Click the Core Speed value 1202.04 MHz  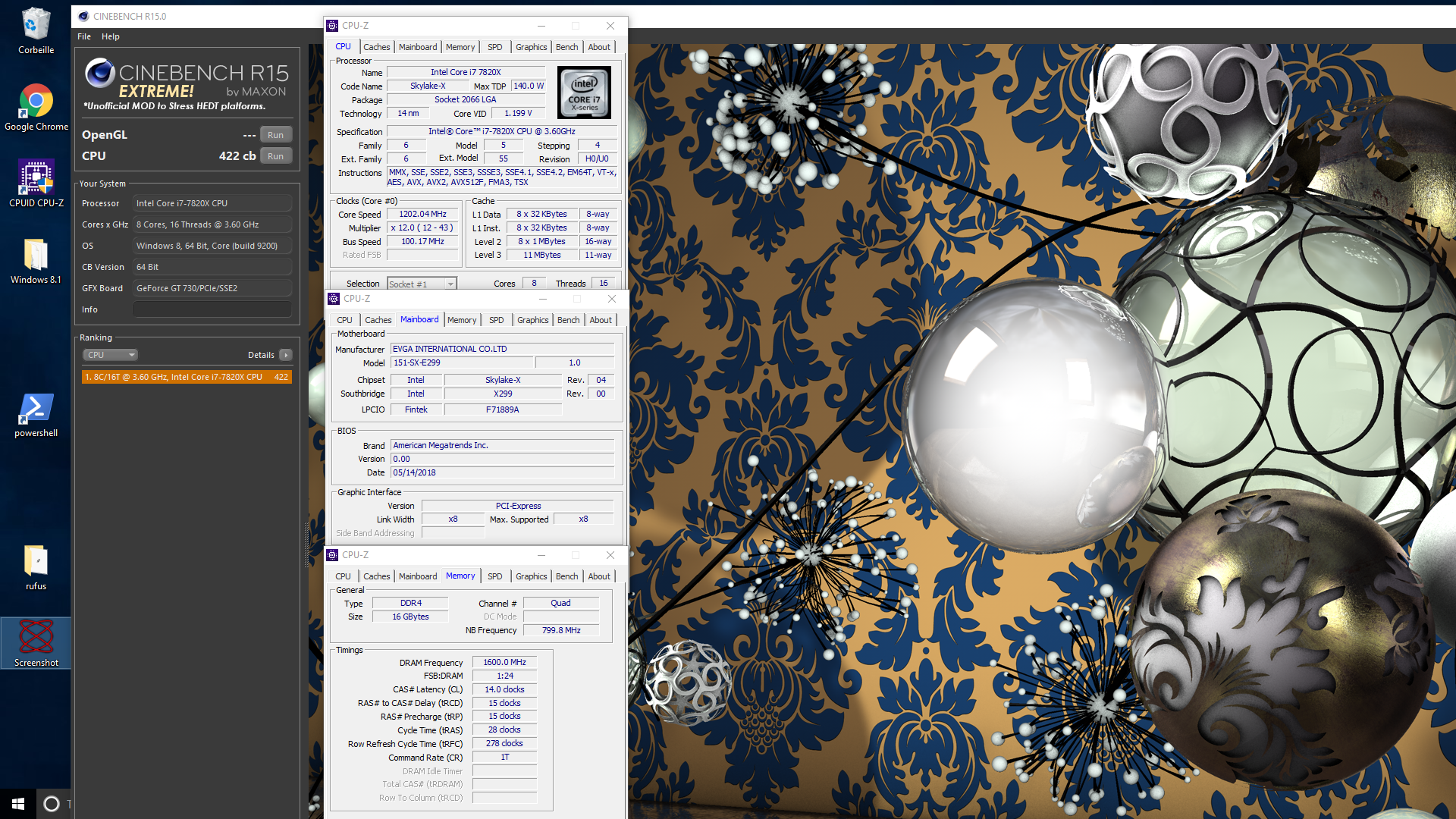pyautogui.click(x=422, y=215)
